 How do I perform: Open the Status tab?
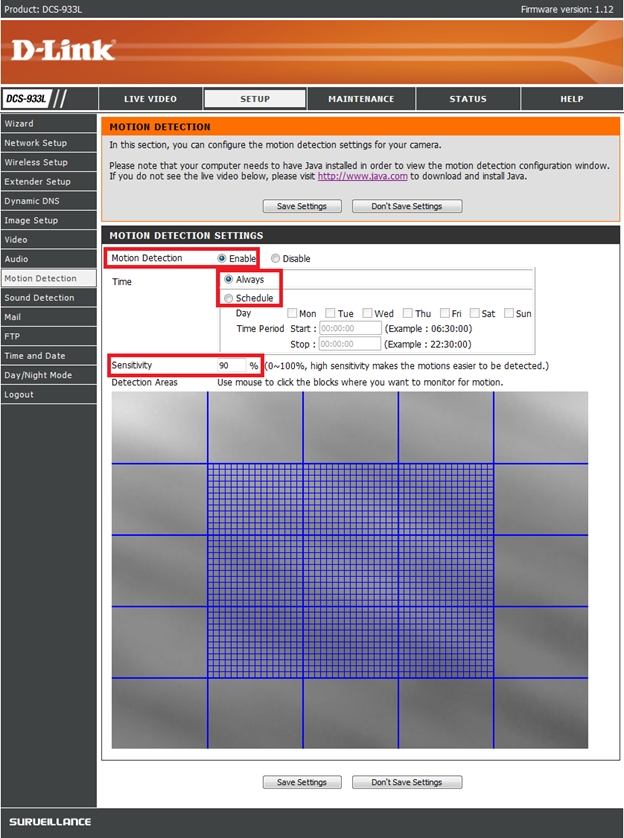click(467, 99)
